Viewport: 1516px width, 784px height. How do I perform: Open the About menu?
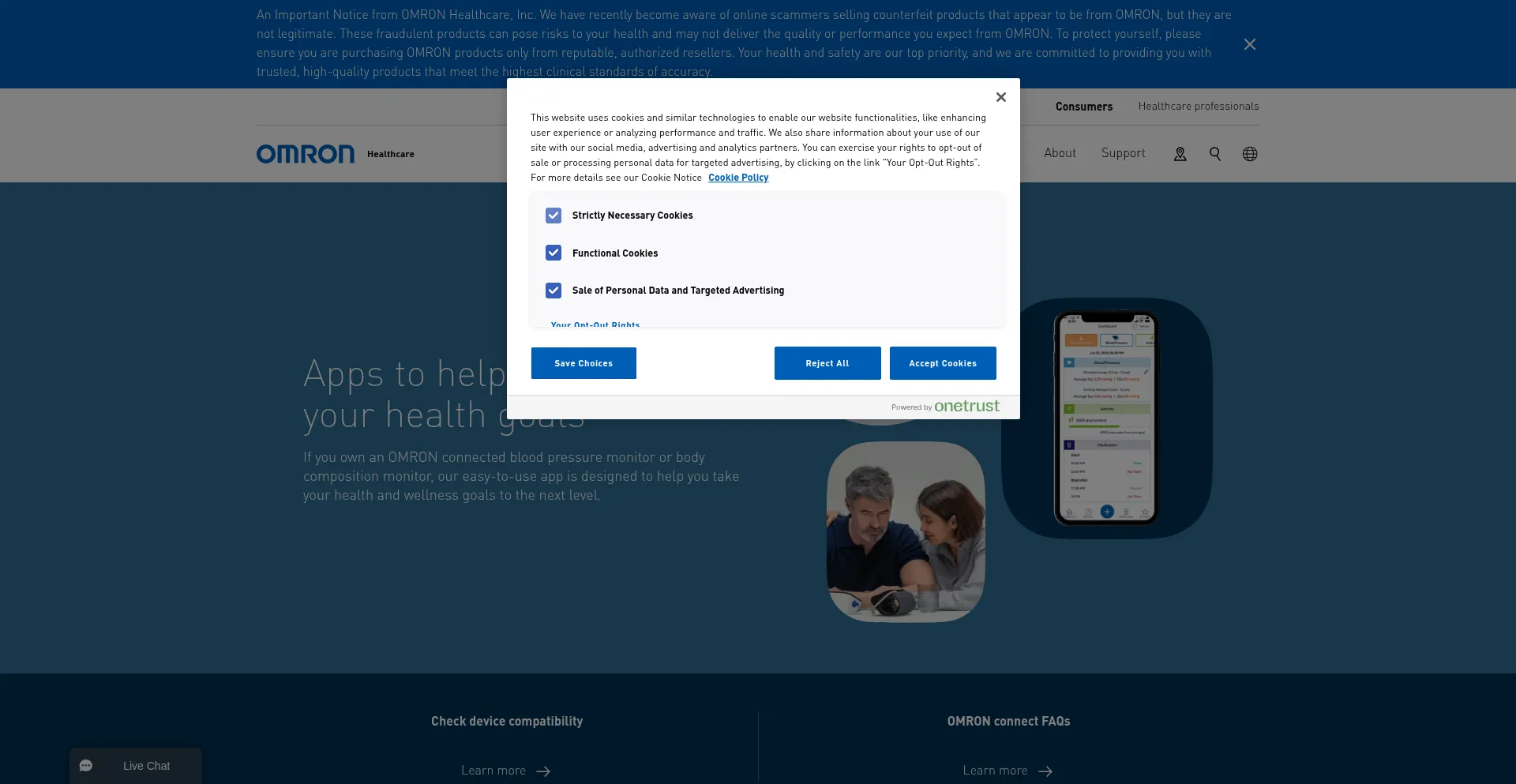tap(1060, 153)
